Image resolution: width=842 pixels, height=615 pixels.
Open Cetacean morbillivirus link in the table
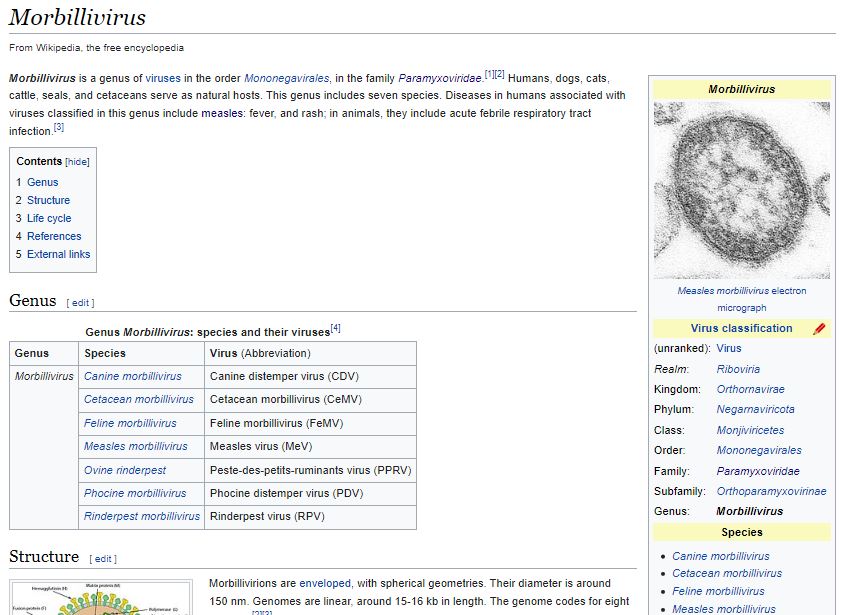point(139,400)
